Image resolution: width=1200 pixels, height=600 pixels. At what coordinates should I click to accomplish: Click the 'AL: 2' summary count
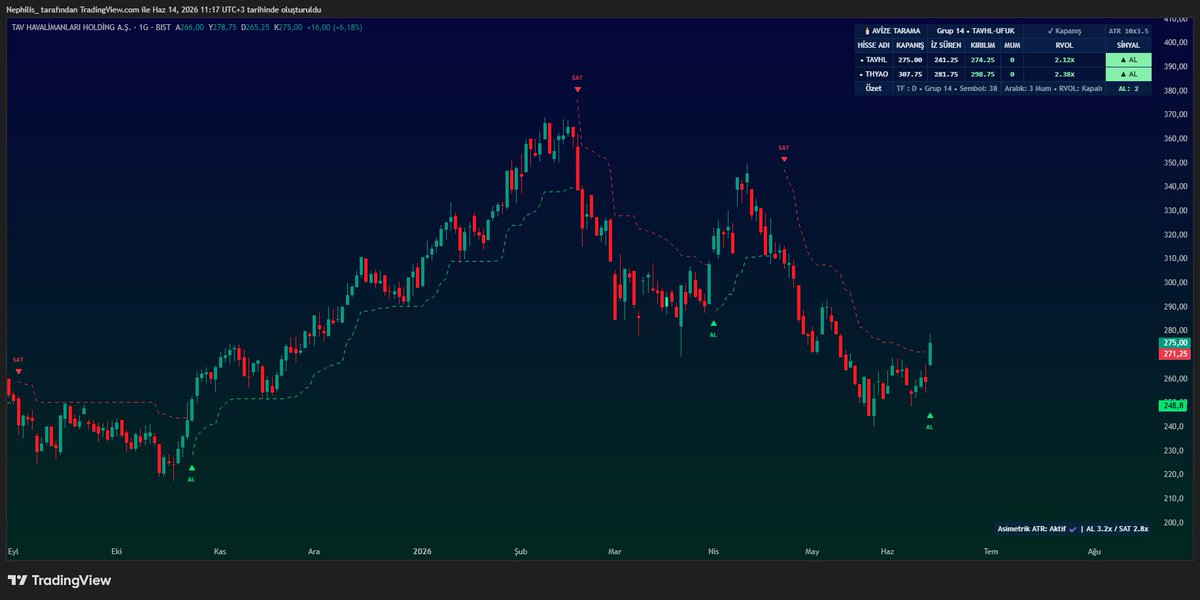pos(1128,88)
